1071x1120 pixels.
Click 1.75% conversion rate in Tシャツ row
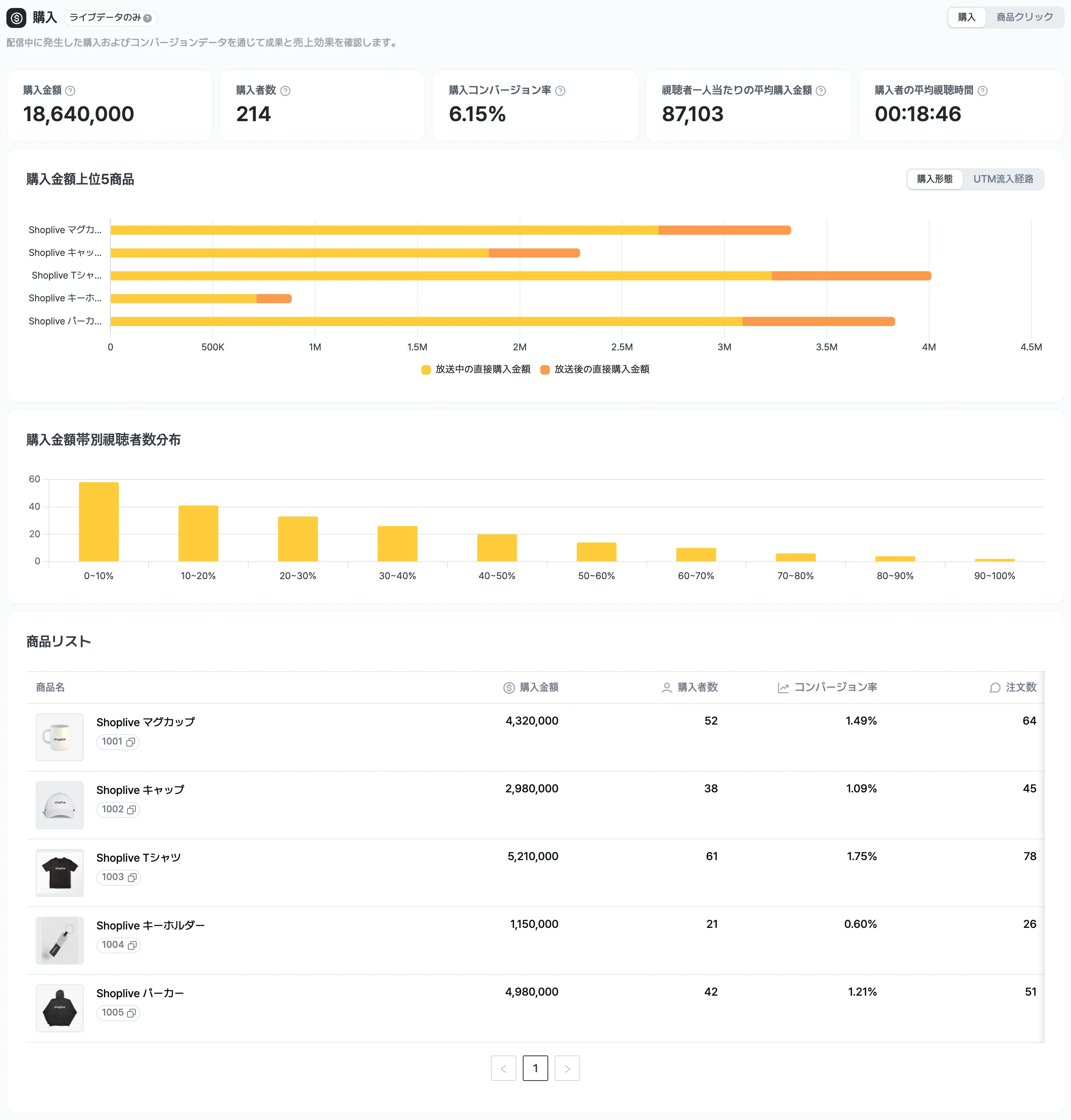tap(861, 856)
